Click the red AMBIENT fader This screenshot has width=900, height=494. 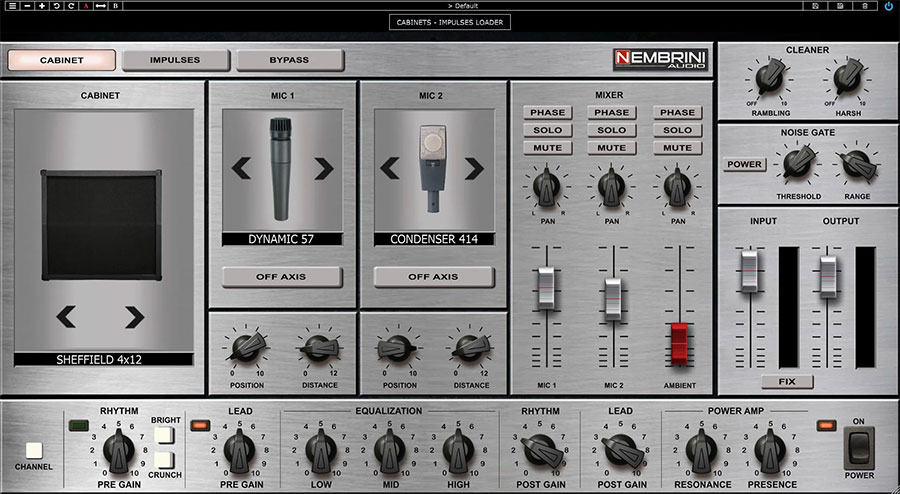pyautogui.click(x=679, y=344)
